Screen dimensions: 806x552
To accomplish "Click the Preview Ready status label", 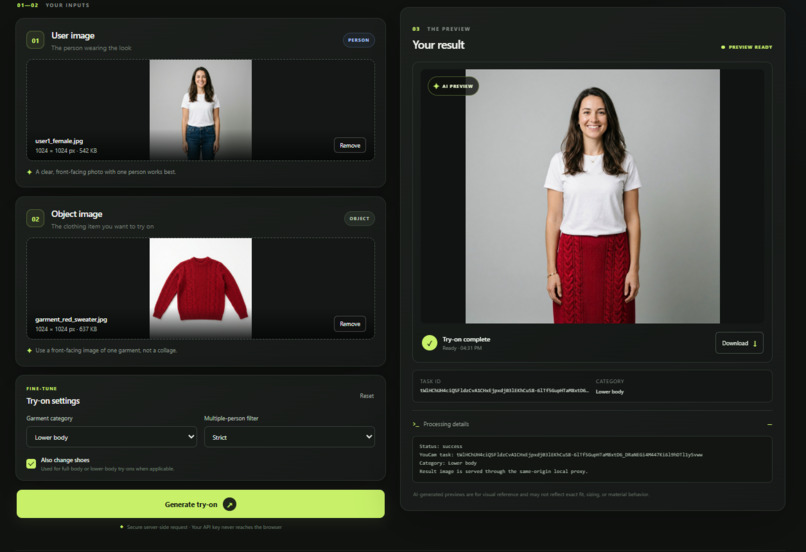I will click(750, 47).
